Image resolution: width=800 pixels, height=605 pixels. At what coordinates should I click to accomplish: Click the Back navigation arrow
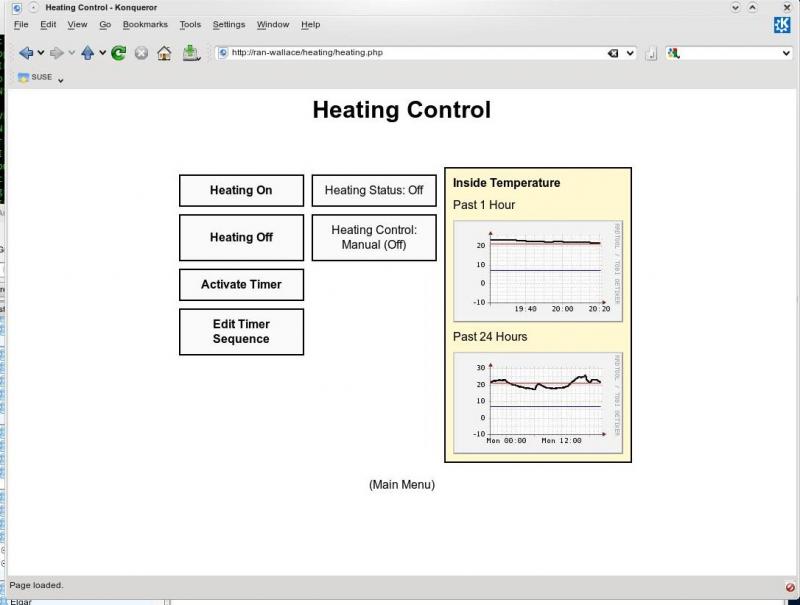(x=25, y=53)
